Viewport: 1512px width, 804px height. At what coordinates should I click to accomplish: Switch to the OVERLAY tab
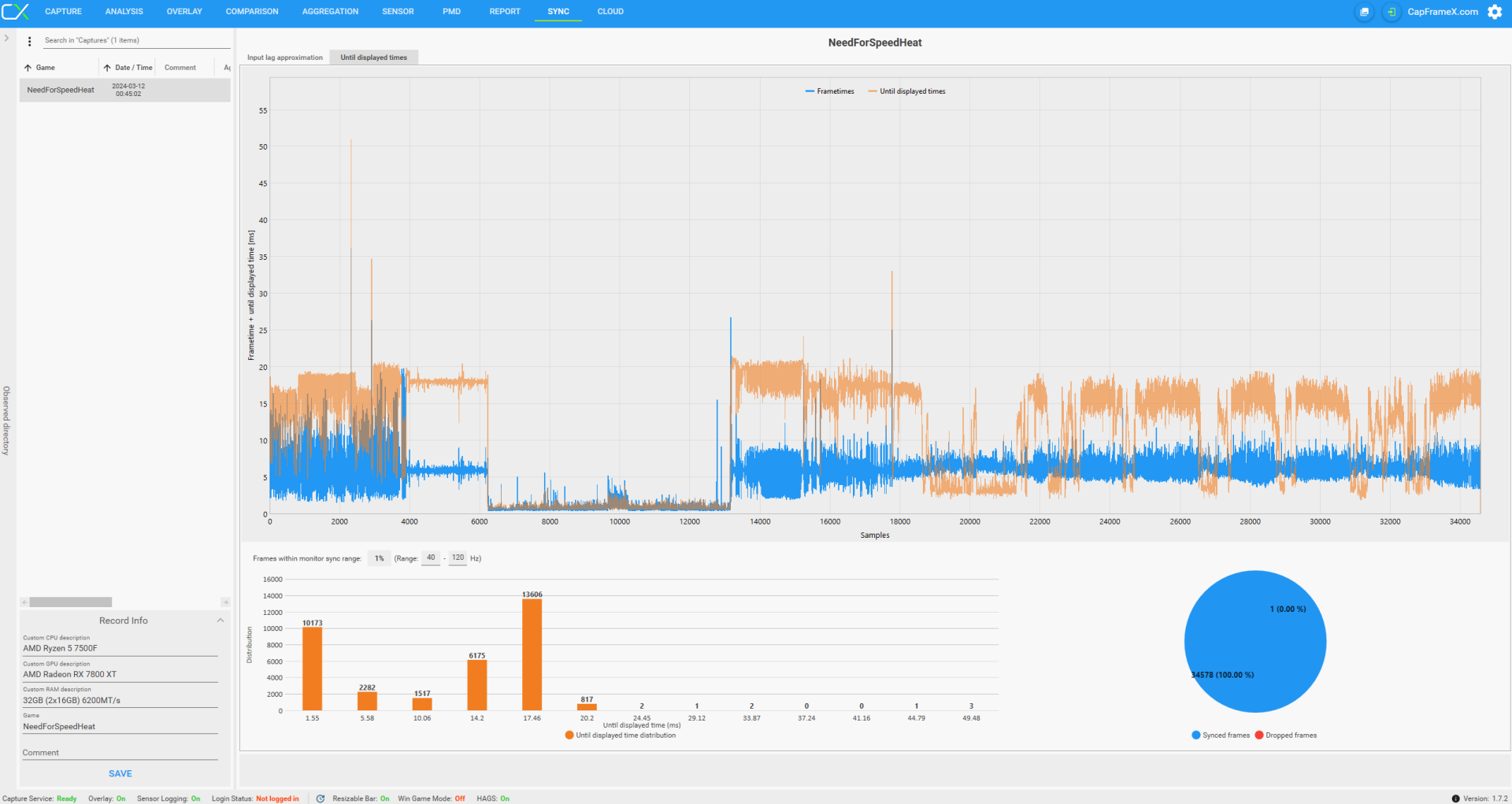click(184, 12)
